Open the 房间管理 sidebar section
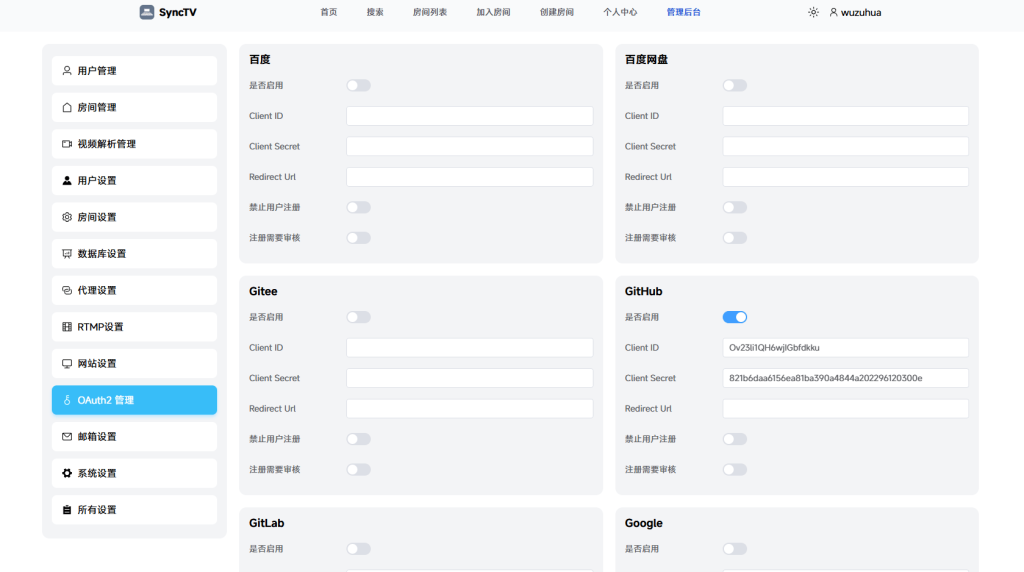 (135, 107)
